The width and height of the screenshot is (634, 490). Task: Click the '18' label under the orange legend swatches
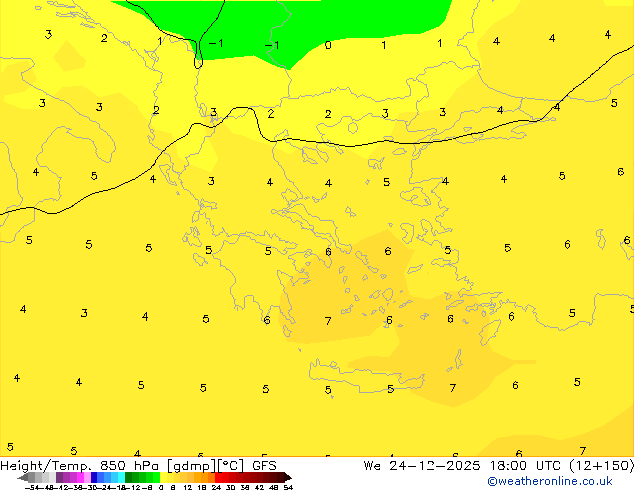[x=202, y=487]
